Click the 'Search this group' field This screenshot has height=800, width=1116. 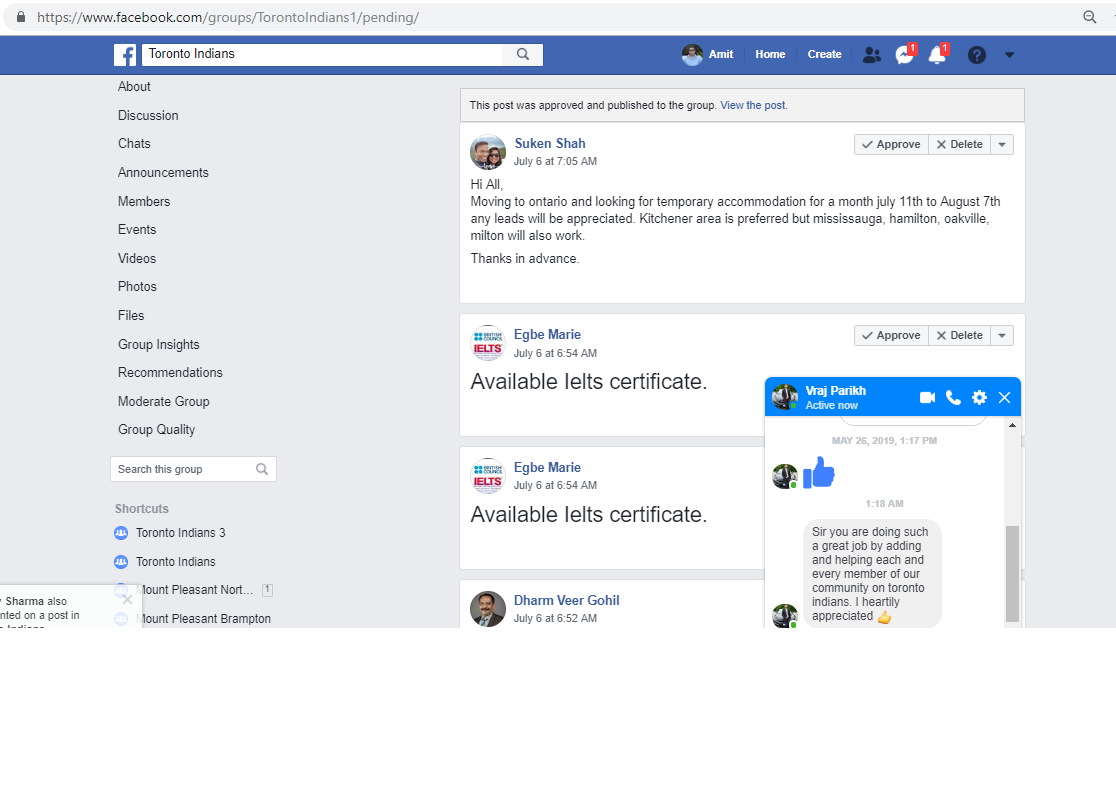click(x=184, y=469)
